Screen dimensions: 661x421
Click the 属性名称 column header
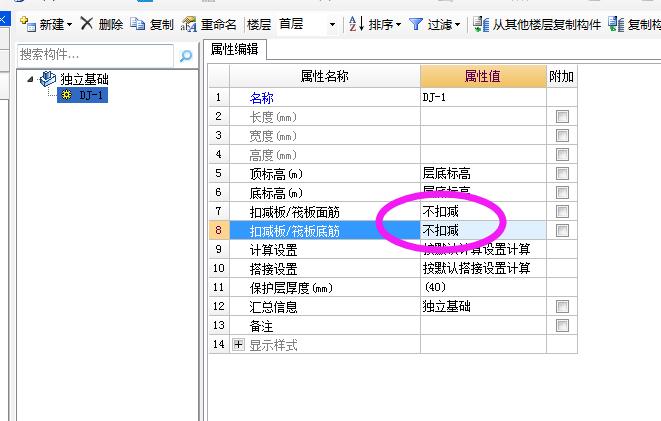pyautogui.click(x=325, y=76)
